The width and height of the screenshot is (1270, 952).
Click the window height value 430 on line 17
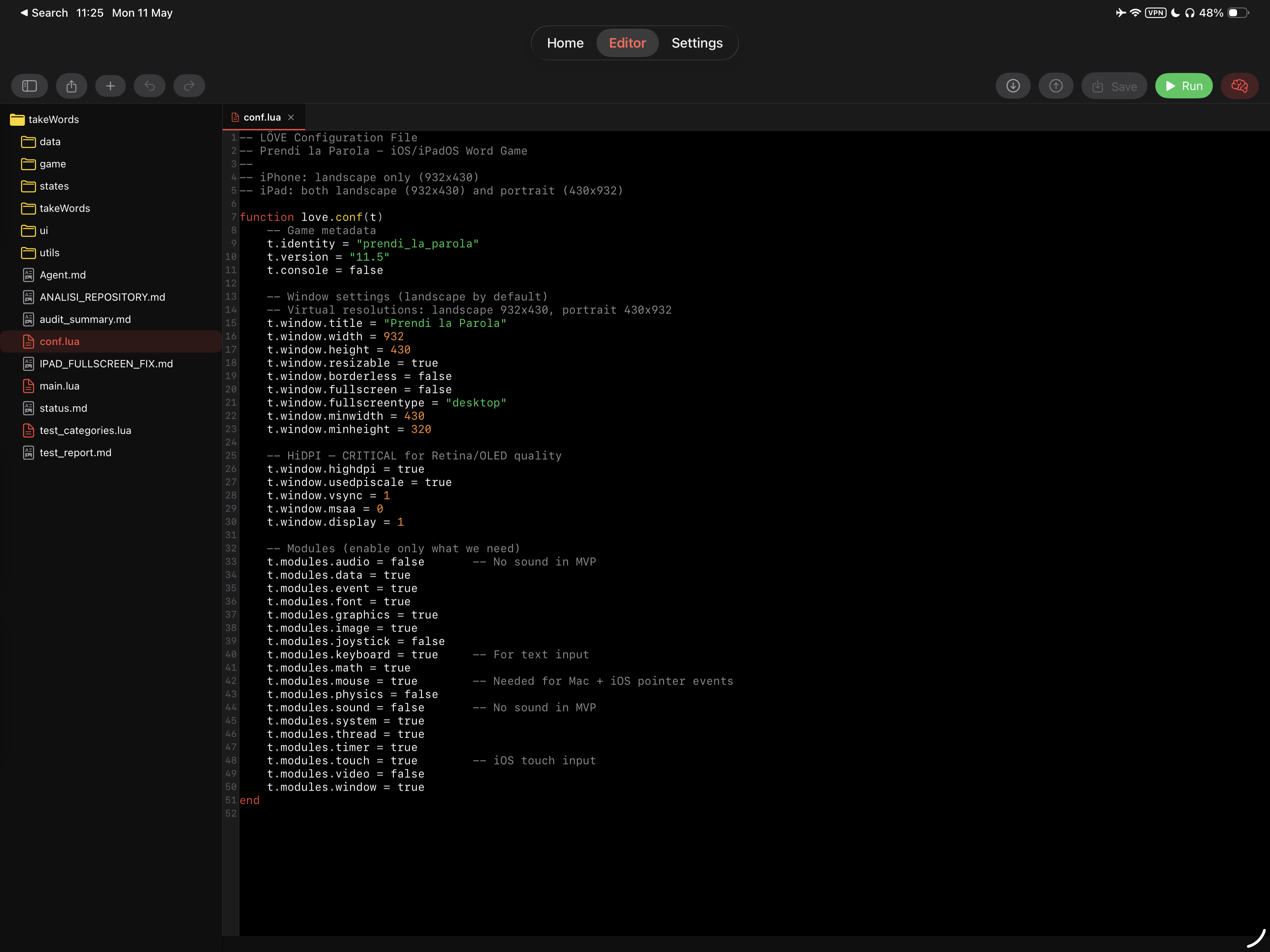[x=400, y=349]
